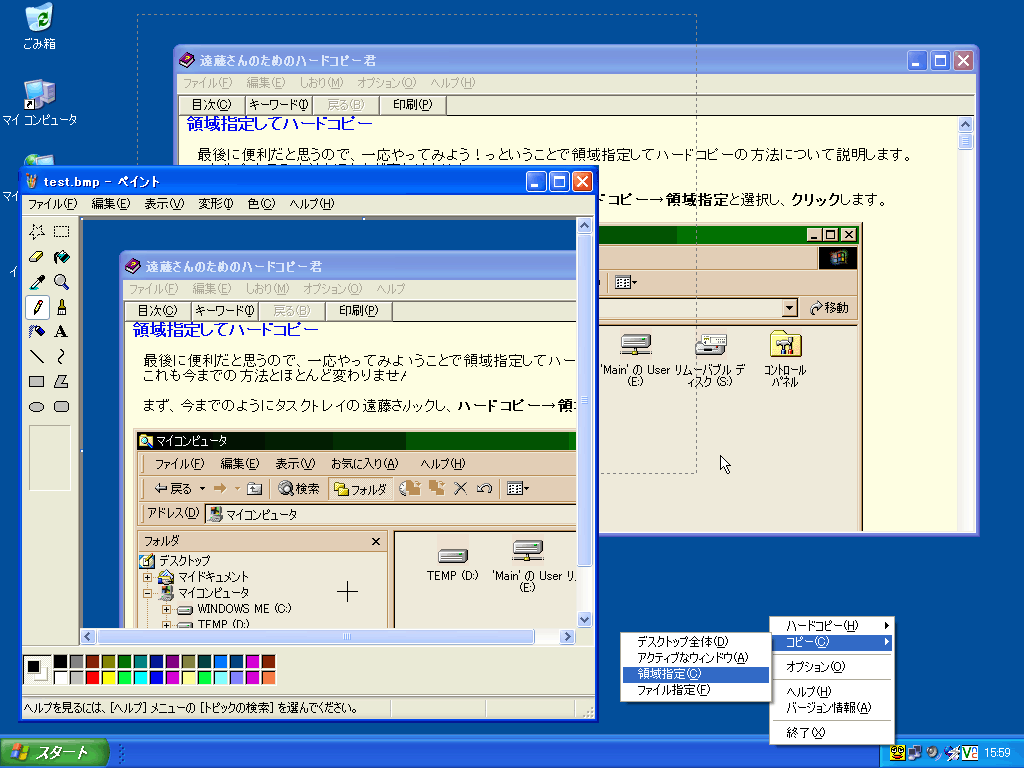
Task: Select the Rectangle shape tool
Action: click(37, 381)
